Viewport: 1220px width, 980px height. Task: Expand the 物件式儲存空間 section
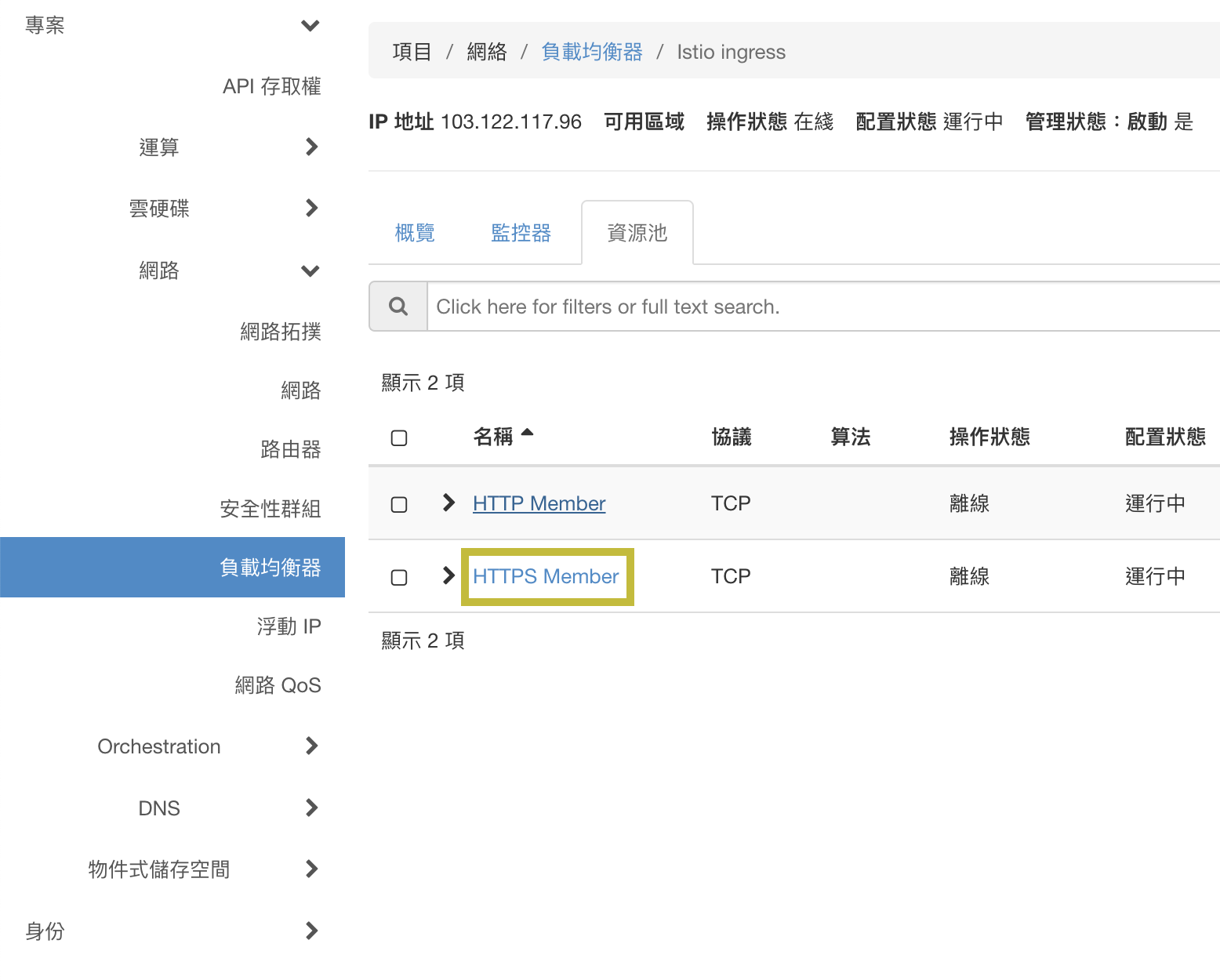point(311,869)
